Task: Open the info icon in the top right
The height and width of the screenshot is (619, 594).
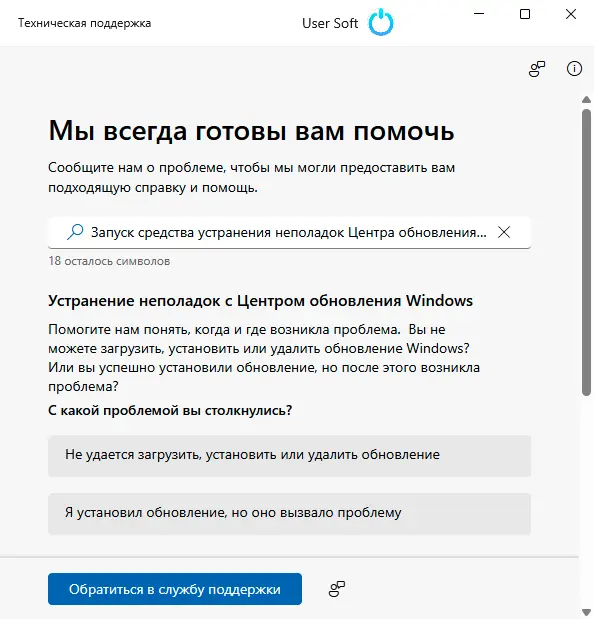Action: pos(574,69)
